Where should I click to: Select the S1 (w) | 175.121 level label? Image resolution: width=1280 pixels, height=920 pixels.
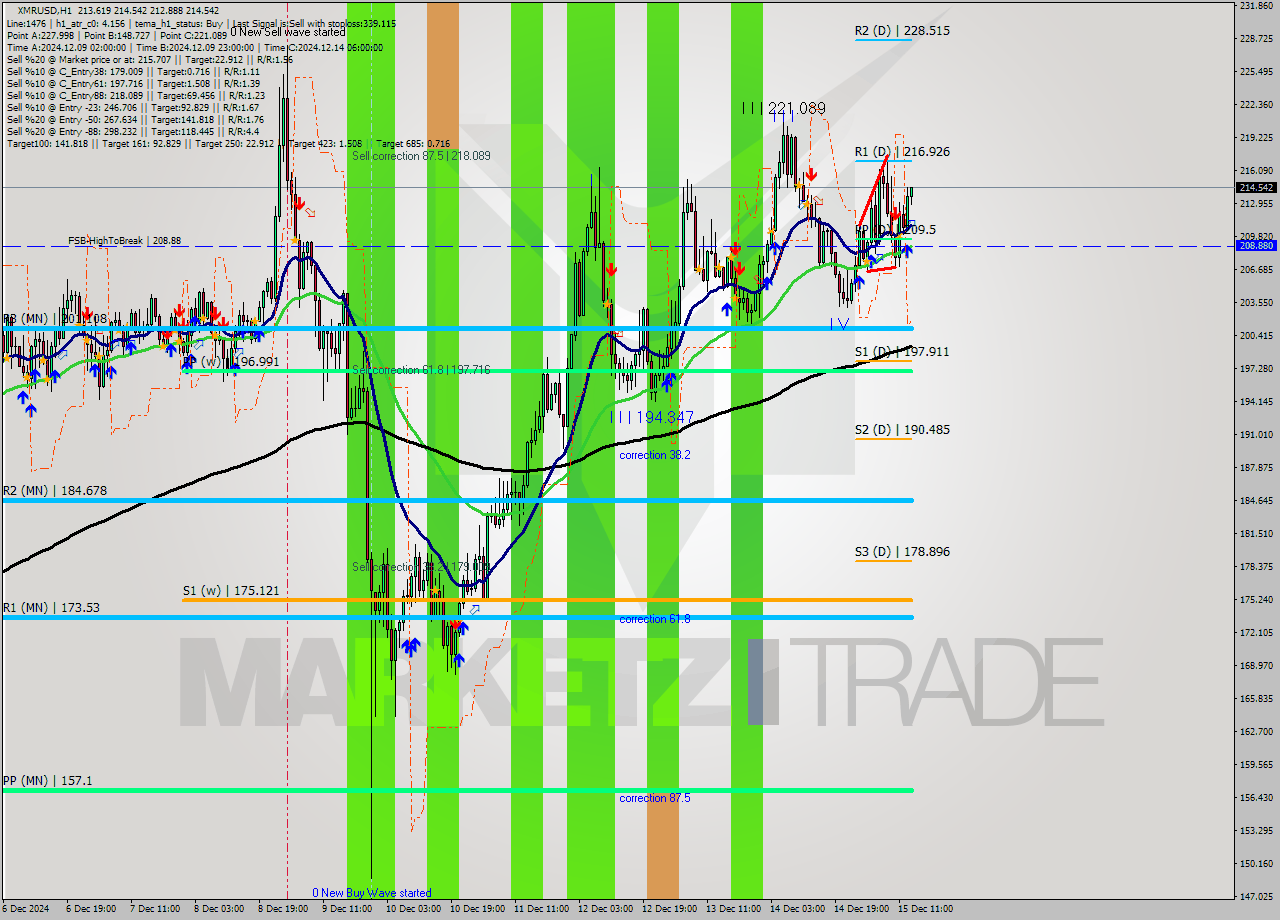point(231,591)
